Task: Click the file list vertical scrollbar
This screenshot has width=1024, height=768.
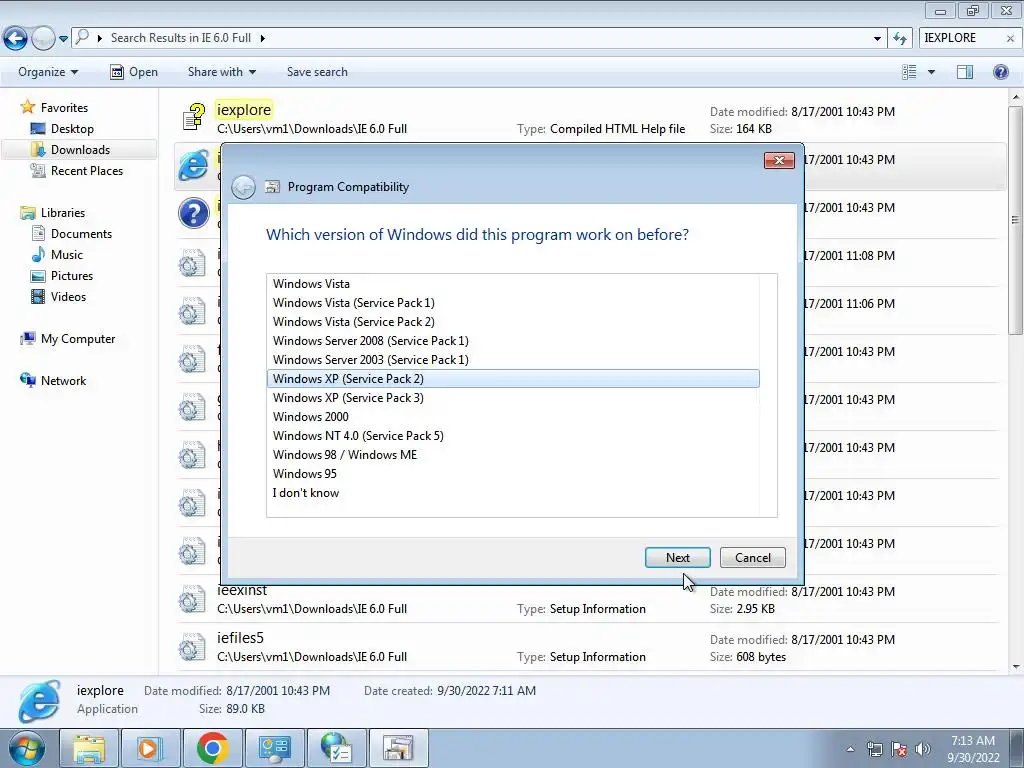Action: [x=1016, y=219]
